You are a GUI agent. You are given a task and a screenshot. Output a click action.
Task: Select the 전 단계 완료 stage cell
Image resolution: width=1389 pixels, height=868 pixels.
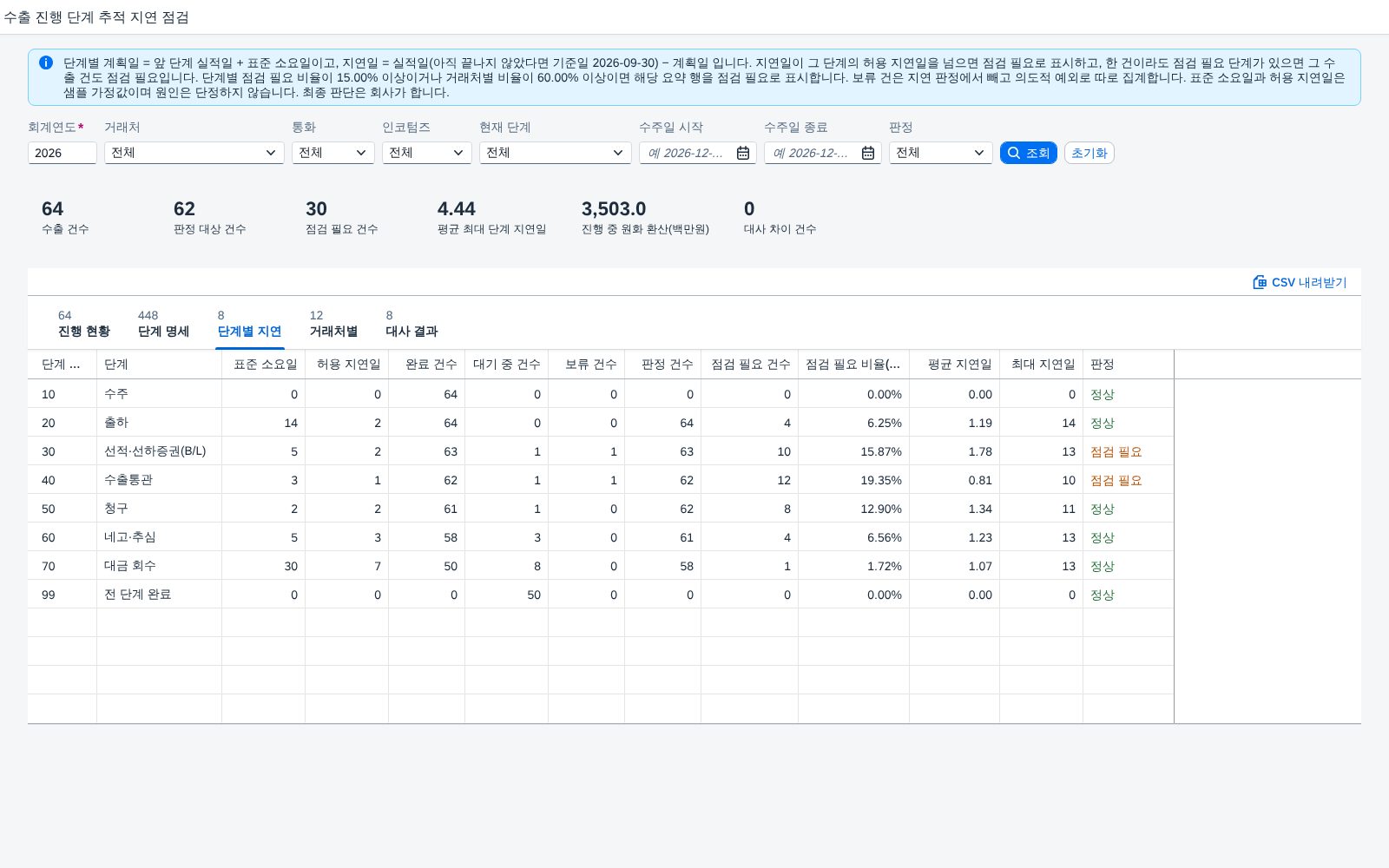click(160, 595)
